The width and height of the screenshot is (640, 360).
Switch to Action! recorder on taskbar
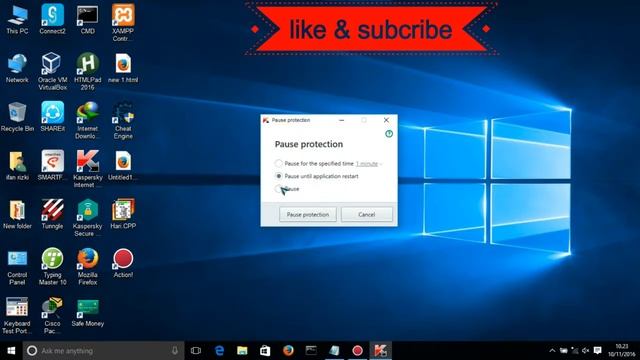[358, 351]
